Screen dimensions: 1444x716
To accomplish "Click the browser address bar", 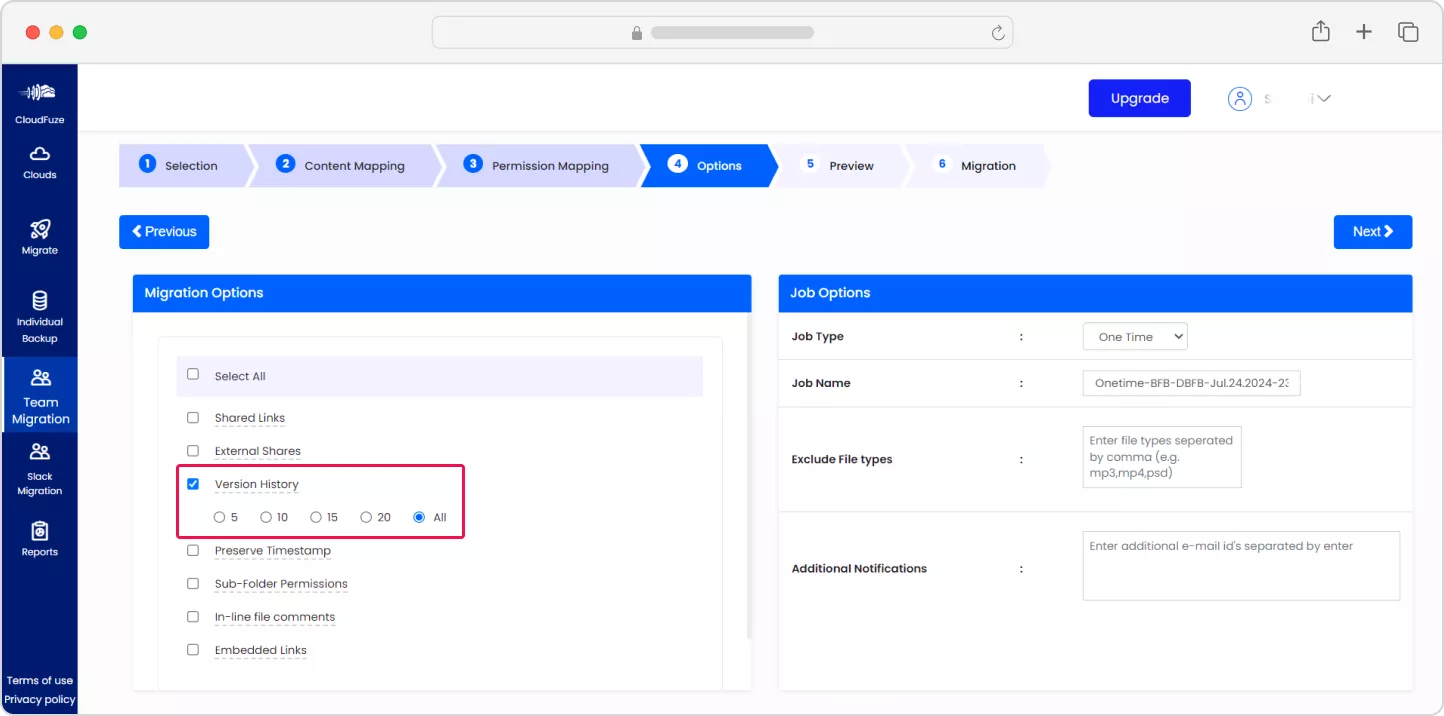I will 722,33.
